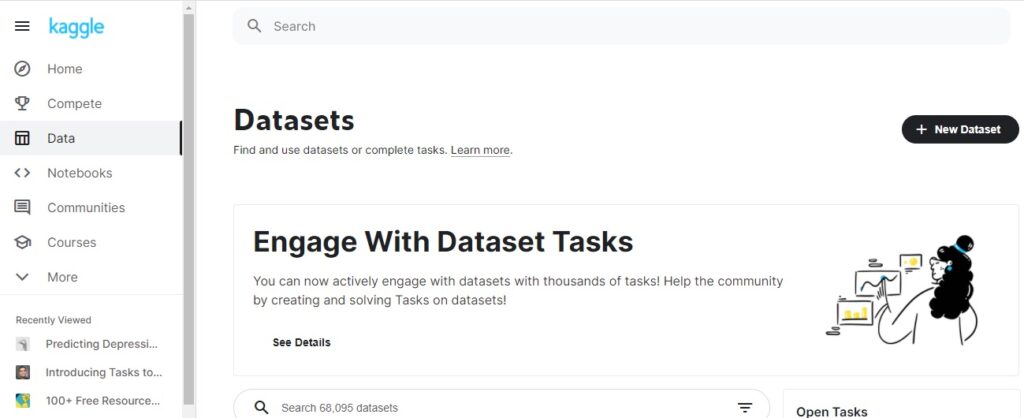The width and height of the screenshot is (1024, 418).
Task: Select the Communities menu item
Action: 91,207
